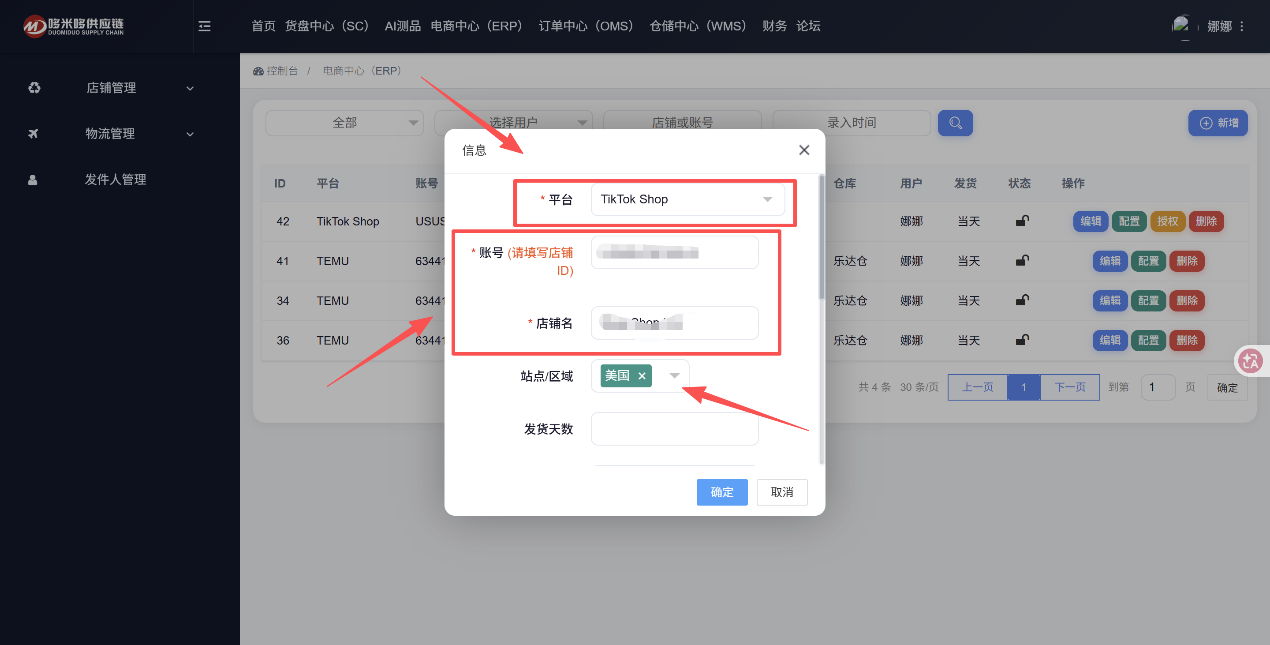Screen dimensions: 1270x645
Task: Click the 状态 column header
Action: tap(1019, 184)
